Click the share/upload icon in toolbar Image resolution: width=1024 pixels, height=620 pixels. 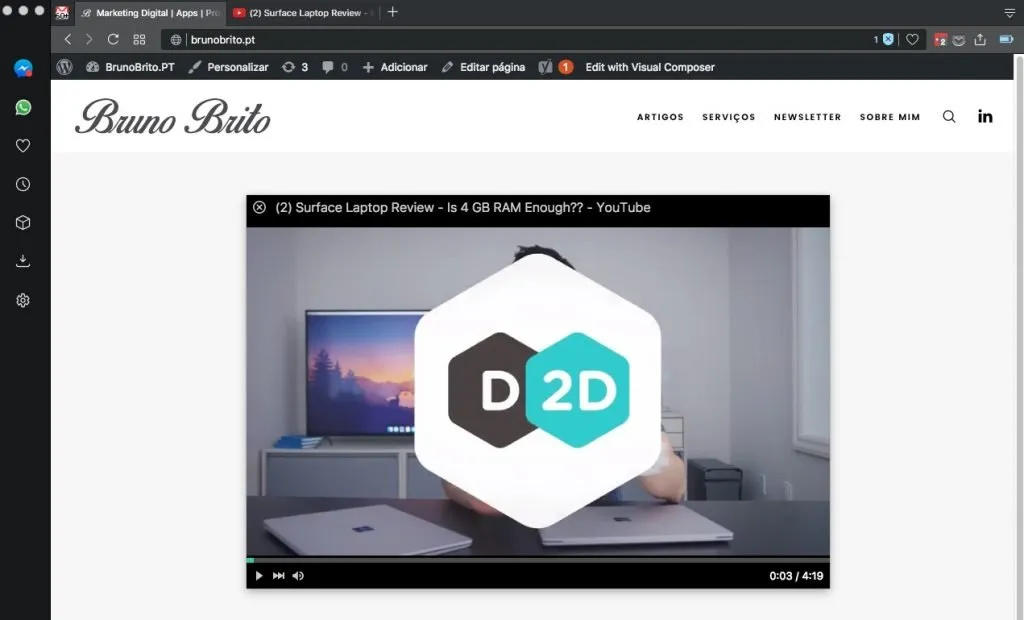(x=980, y=39)
